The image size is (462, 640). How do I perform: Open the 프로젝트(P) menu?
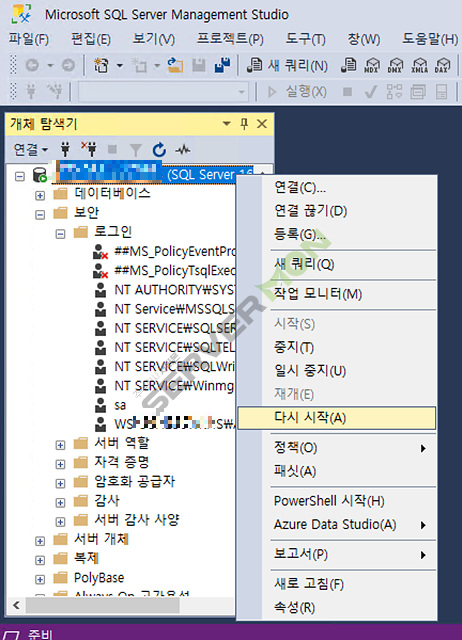click(230, 39)
